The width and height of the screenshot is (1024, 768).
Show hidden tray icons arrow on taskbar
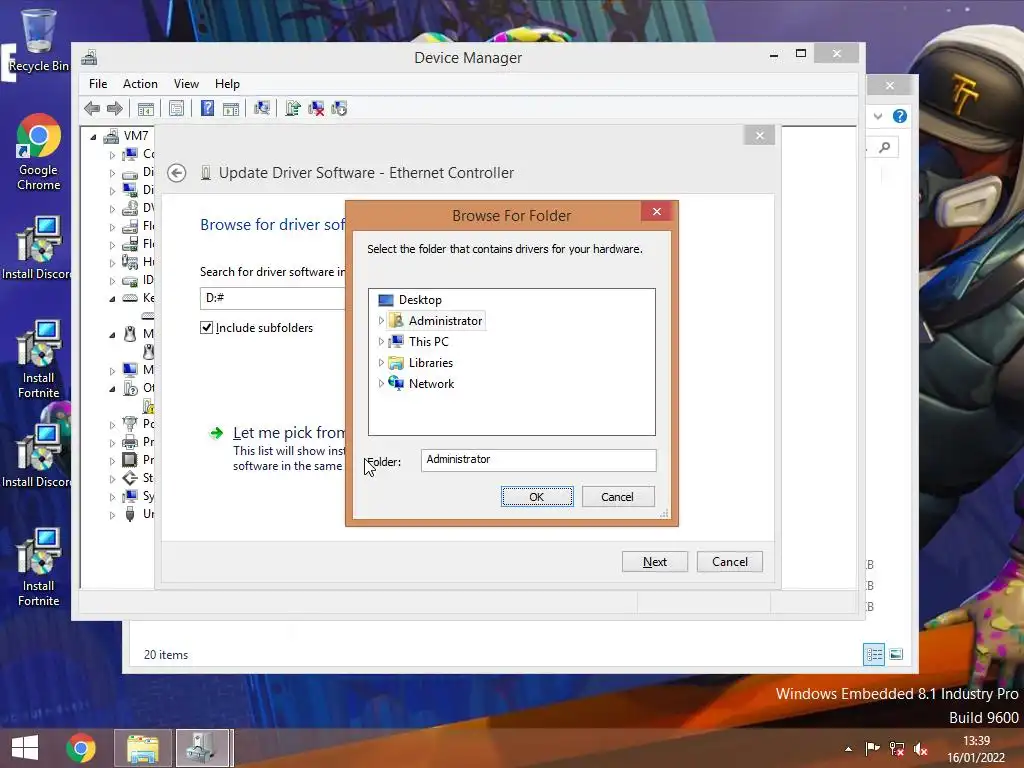(x=848, y=749)
